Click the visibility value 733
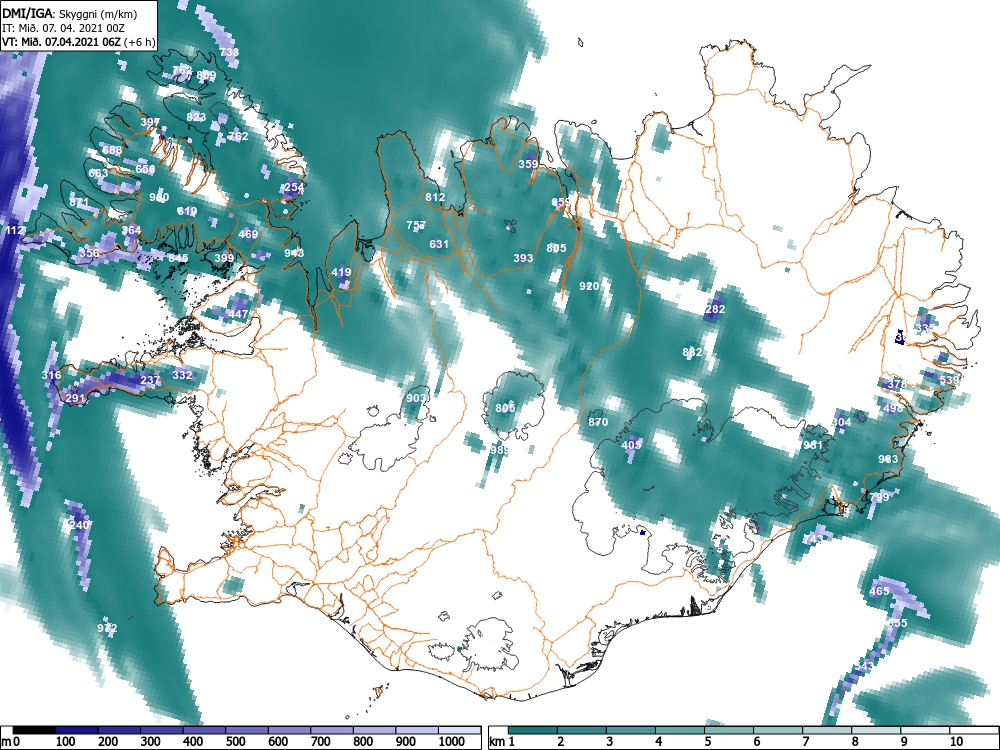The height and width of the screenshot is (750, 1000). point(228,52)
